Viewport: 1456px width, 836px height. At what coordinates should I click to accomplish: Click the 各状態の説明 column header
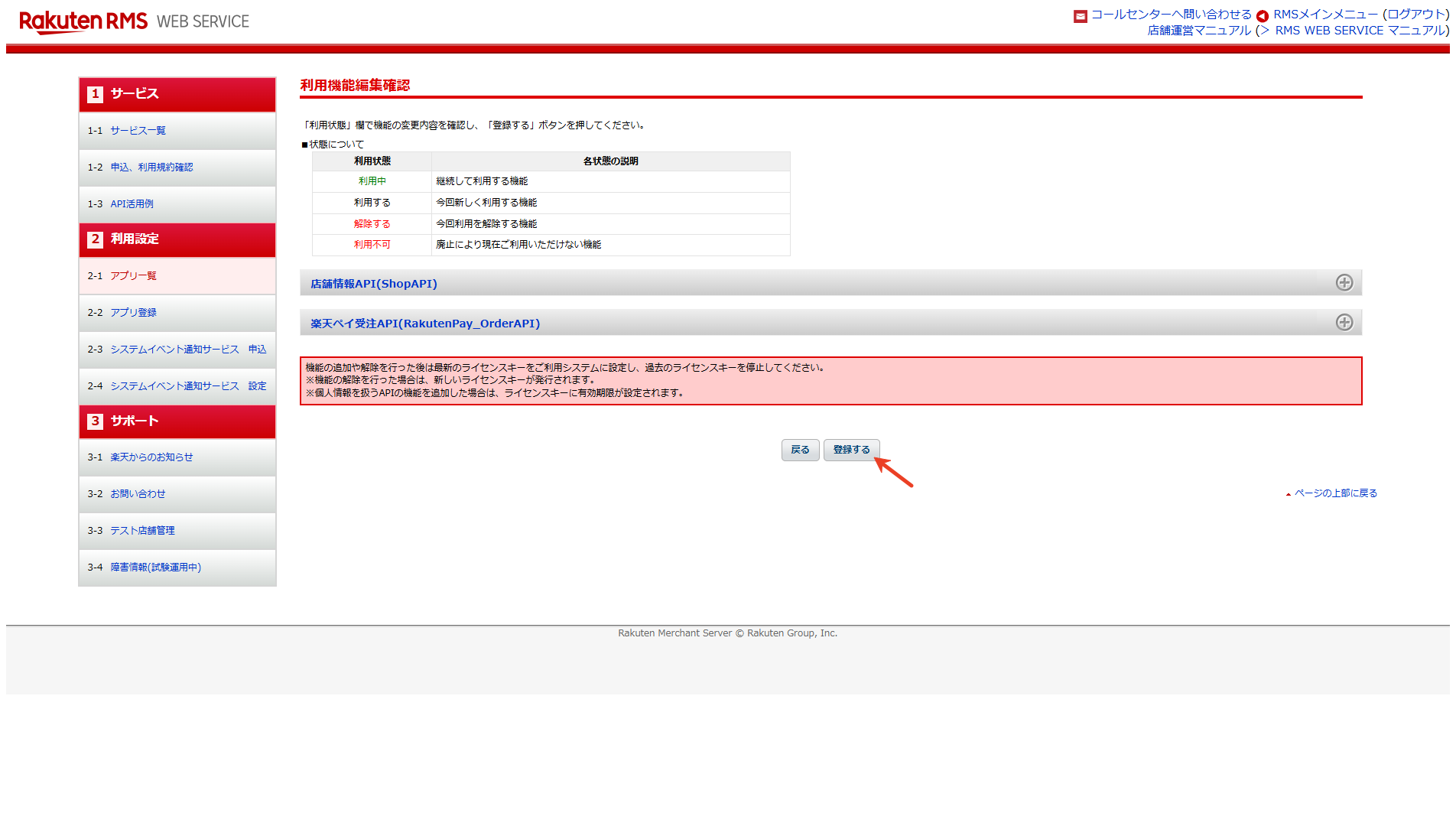pyautogui.click(x=611, y=161)
